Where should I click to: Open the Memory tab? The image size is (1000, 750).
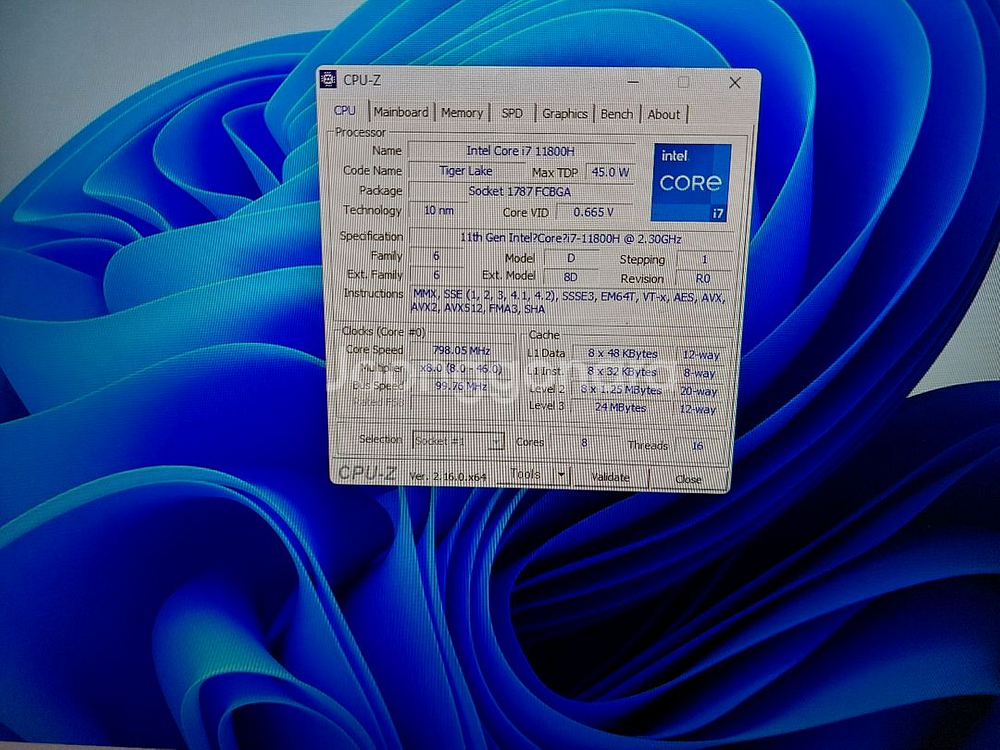[461, 113]
